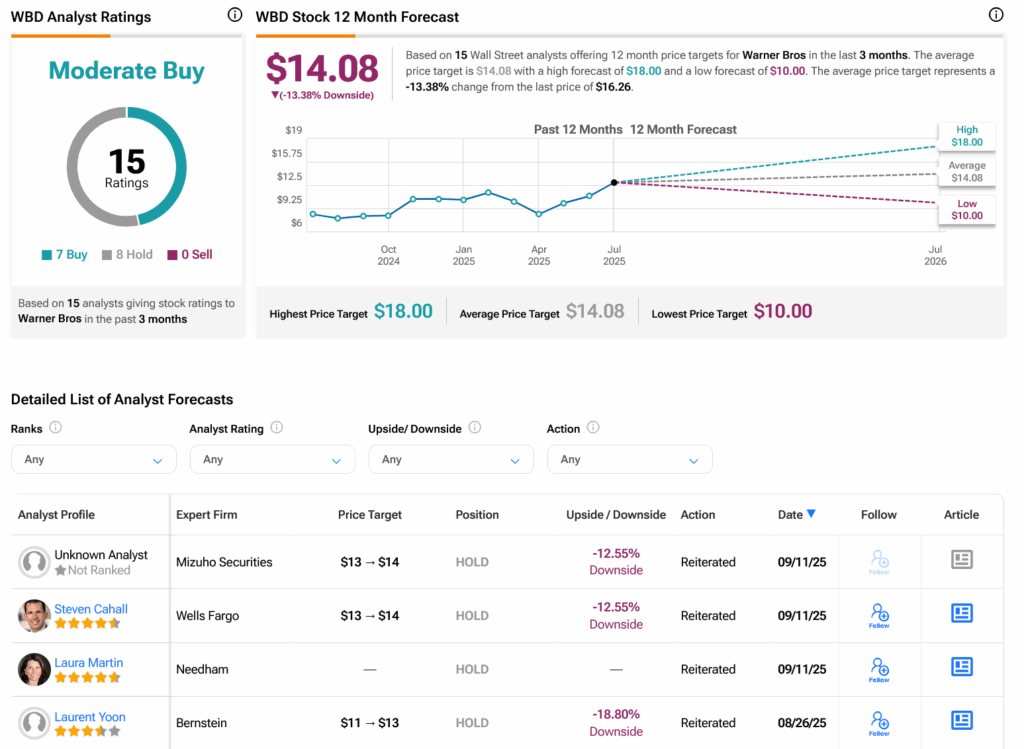The width and height of the screenshot is (1024, 749).
Task: Sort by Price Target column header
Action: click(x=370, y=515)
